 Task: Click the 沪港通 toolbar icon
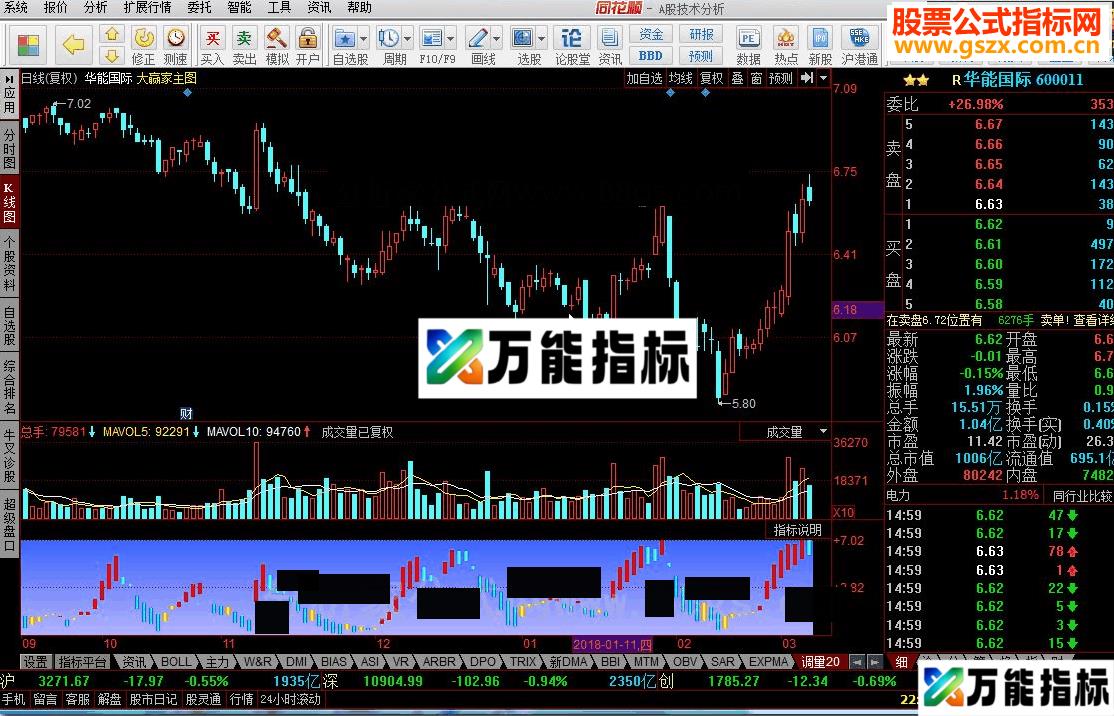click(x=858, y=44)
